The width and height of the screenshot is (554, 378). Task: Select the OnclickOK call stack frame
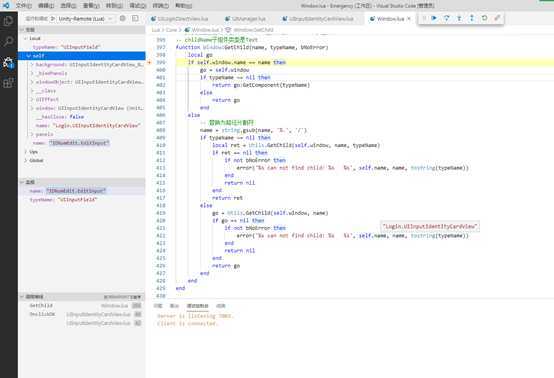(82, 314)
